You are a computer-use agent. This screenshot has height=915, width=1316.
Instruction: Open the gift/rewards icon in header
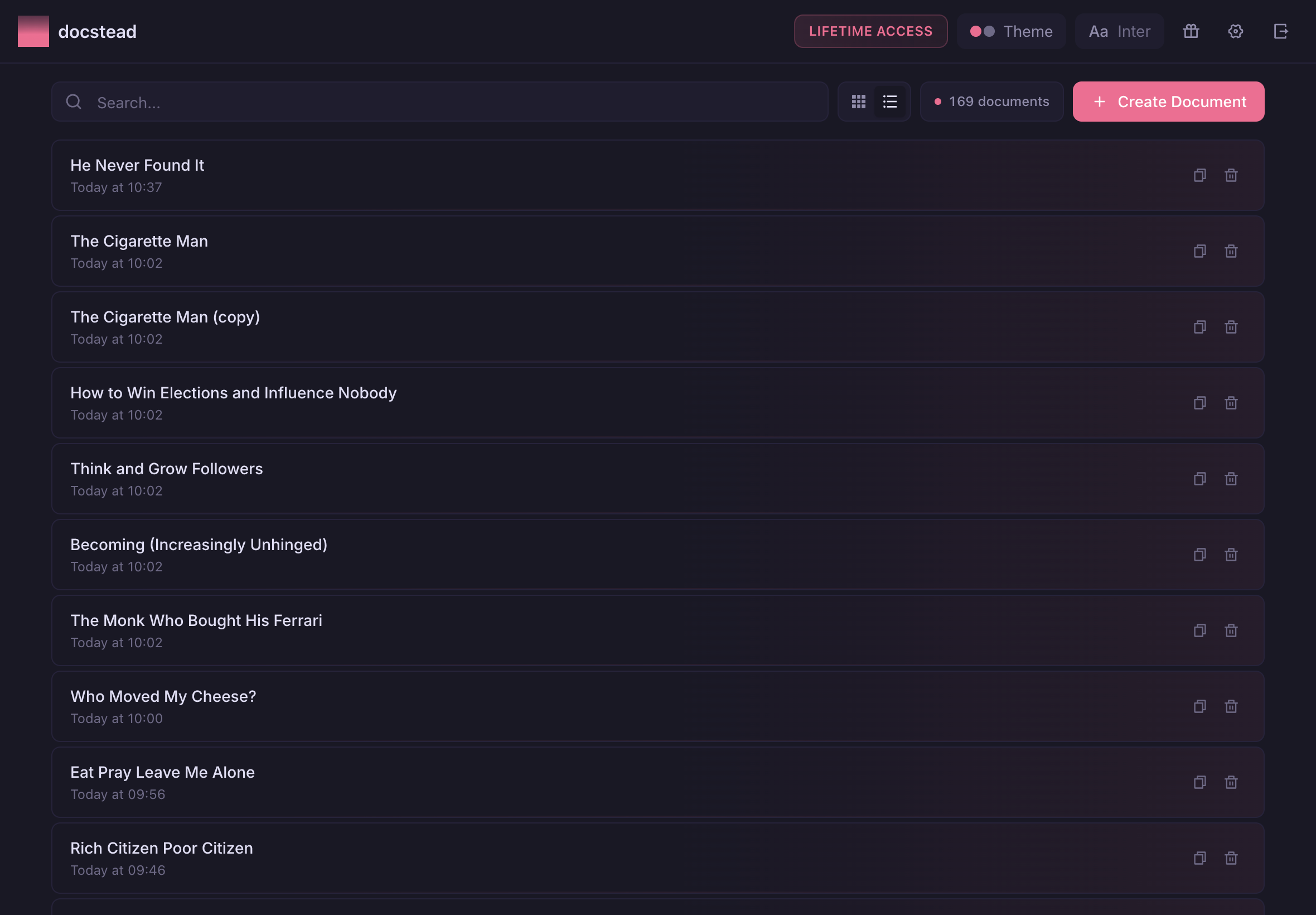[x=1191, y=32]
